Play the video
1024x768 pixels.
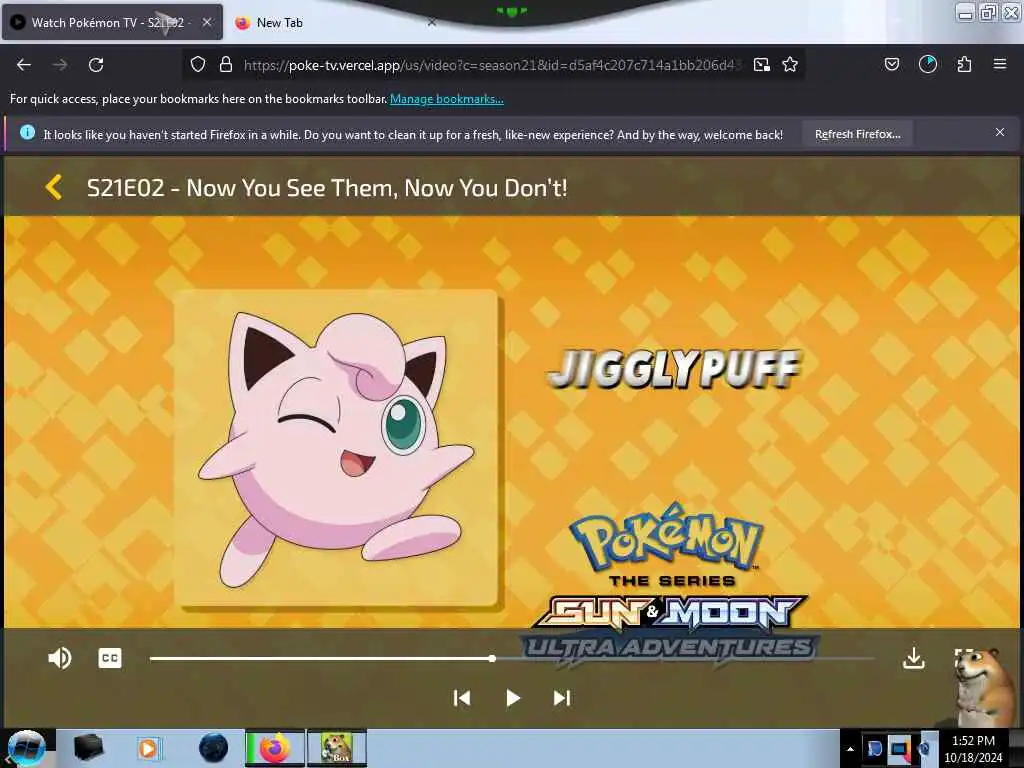[x=513, y=698]
